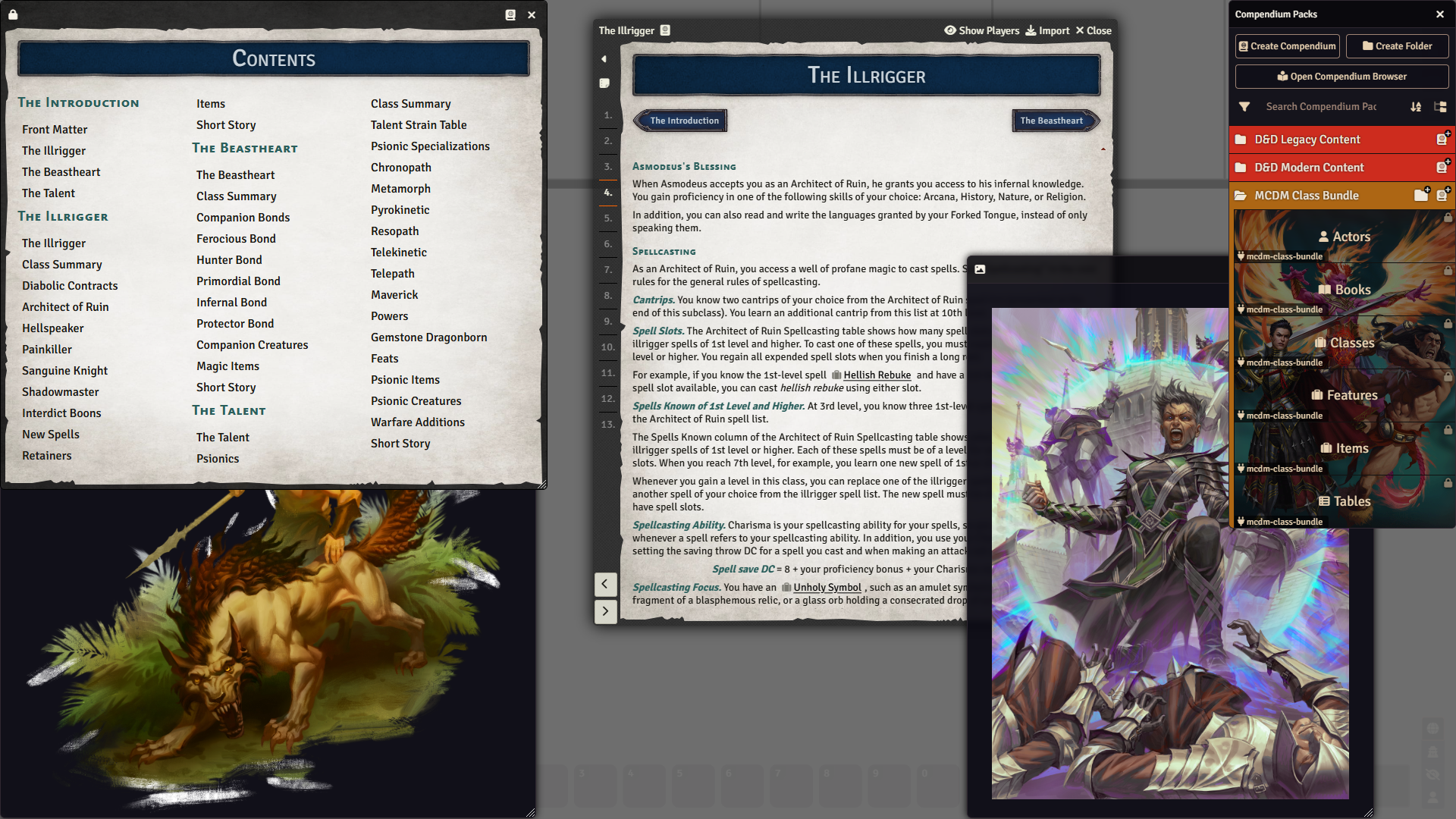Open the Hellish Rebuke spell link
1456x819 pixels.
(877, 375)
